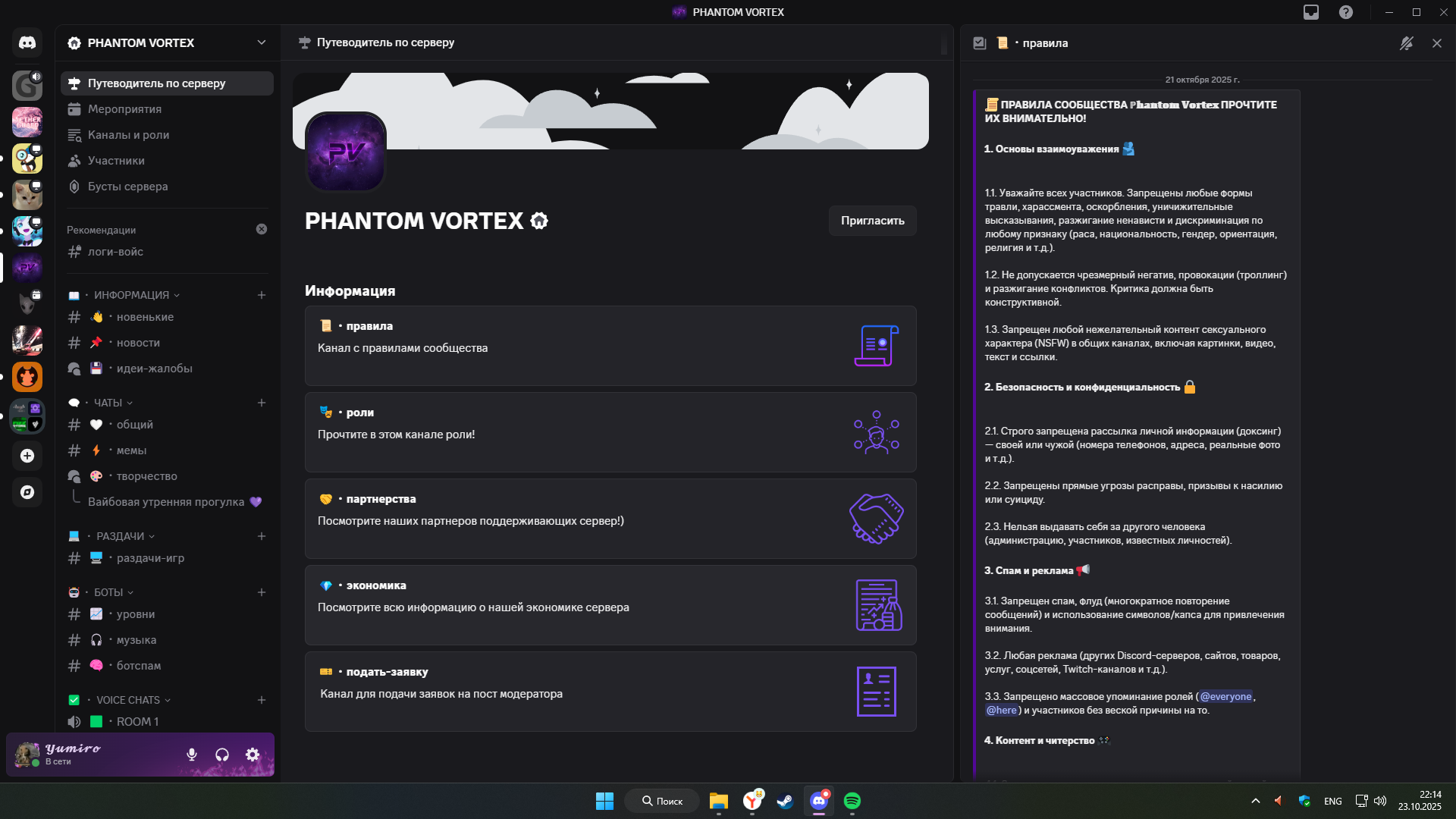Click the @everyone mention in rules
This screenshot has width=1456, height=819.
(1225, 697)
